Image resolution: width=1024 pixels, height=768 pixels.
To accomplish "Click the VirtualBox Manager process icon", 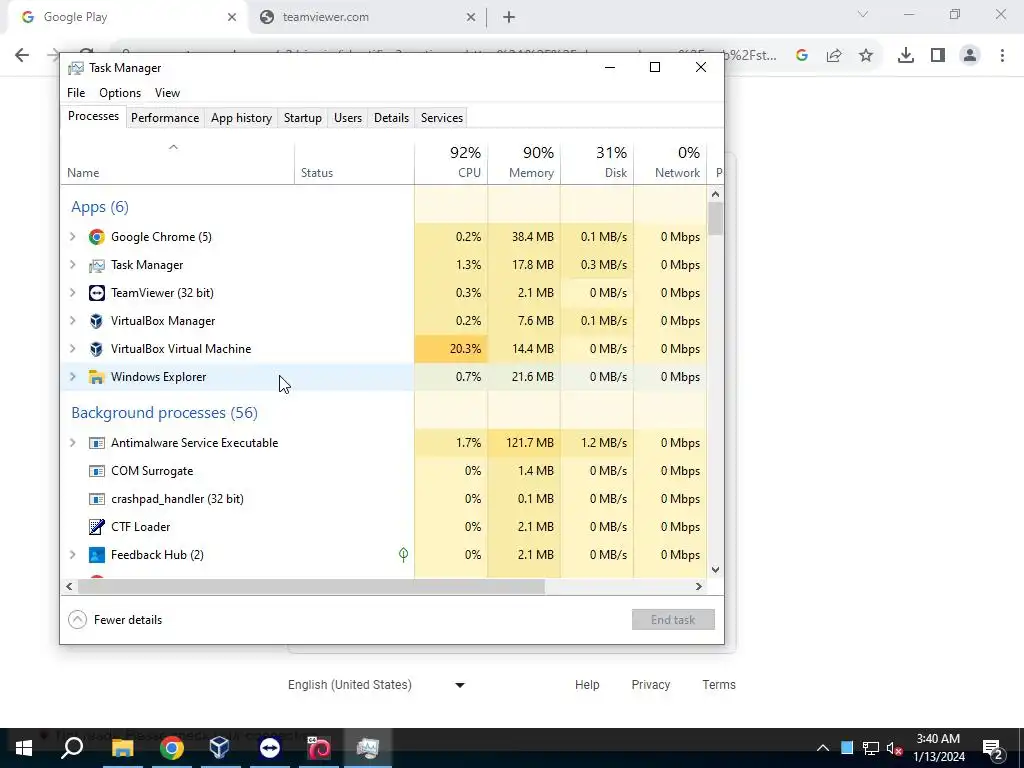I will coord(97,321).
